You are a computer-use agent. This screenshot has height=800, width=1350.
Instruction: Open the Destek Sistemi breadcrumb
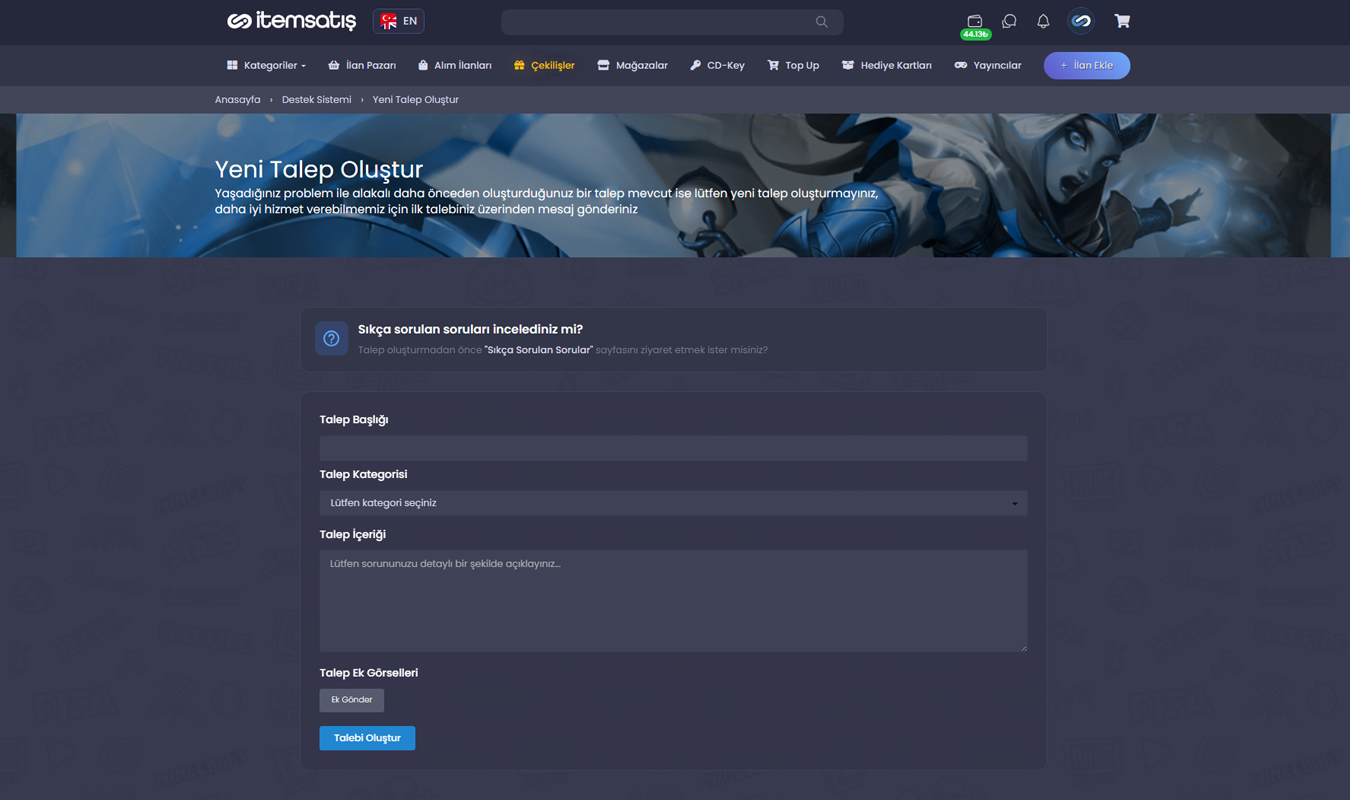(x=316, y=100)
